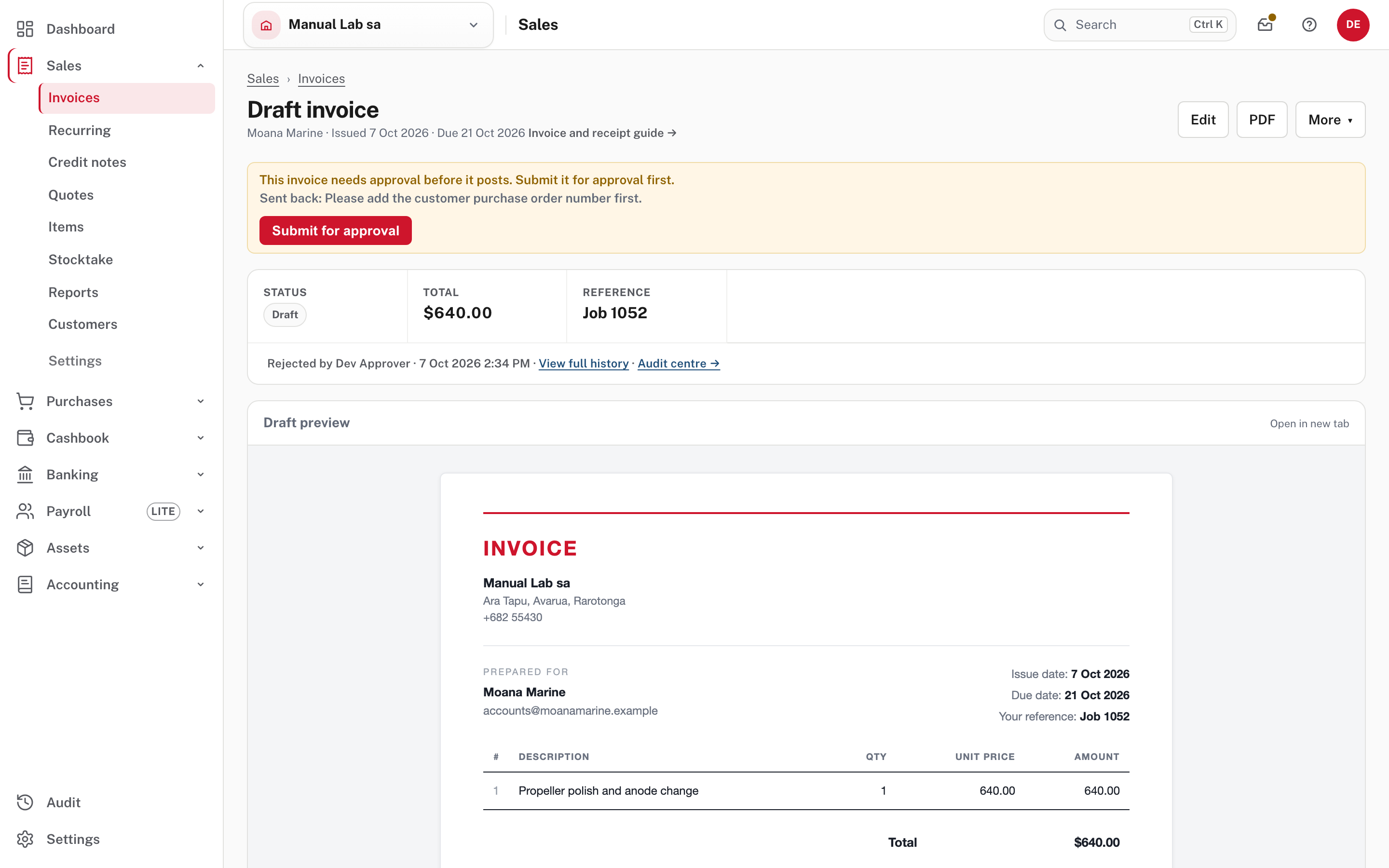
Task: Open the More actions dropdown
Action: tap(1330, 120)
